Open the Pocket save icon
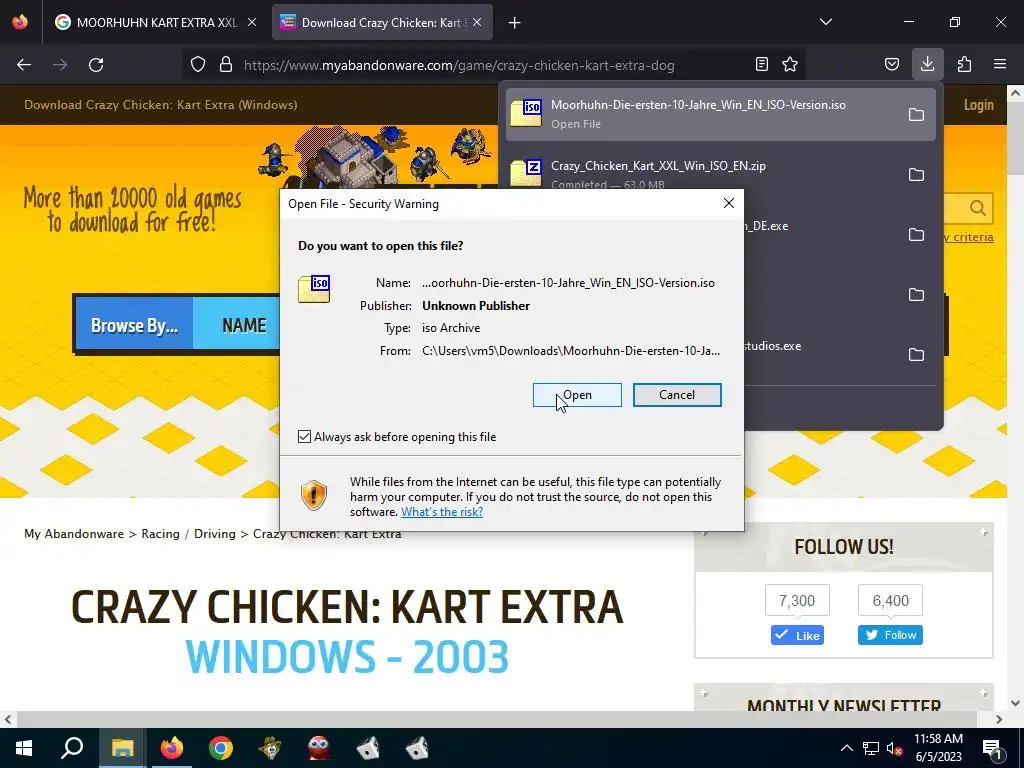1024x768 pixels. click(x=891, y=64)
